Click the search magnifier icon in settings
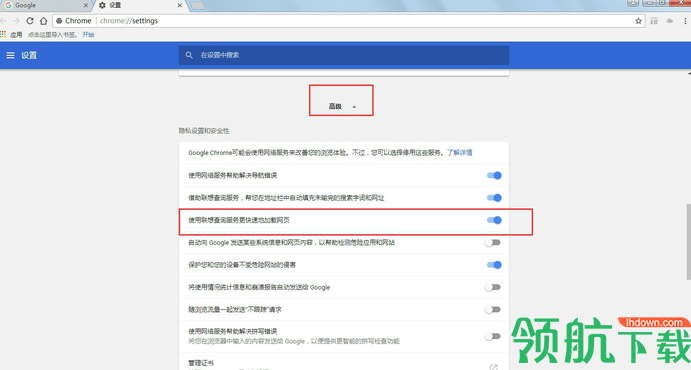This screenshot has height=370, width=691. (x=189, y=55)
